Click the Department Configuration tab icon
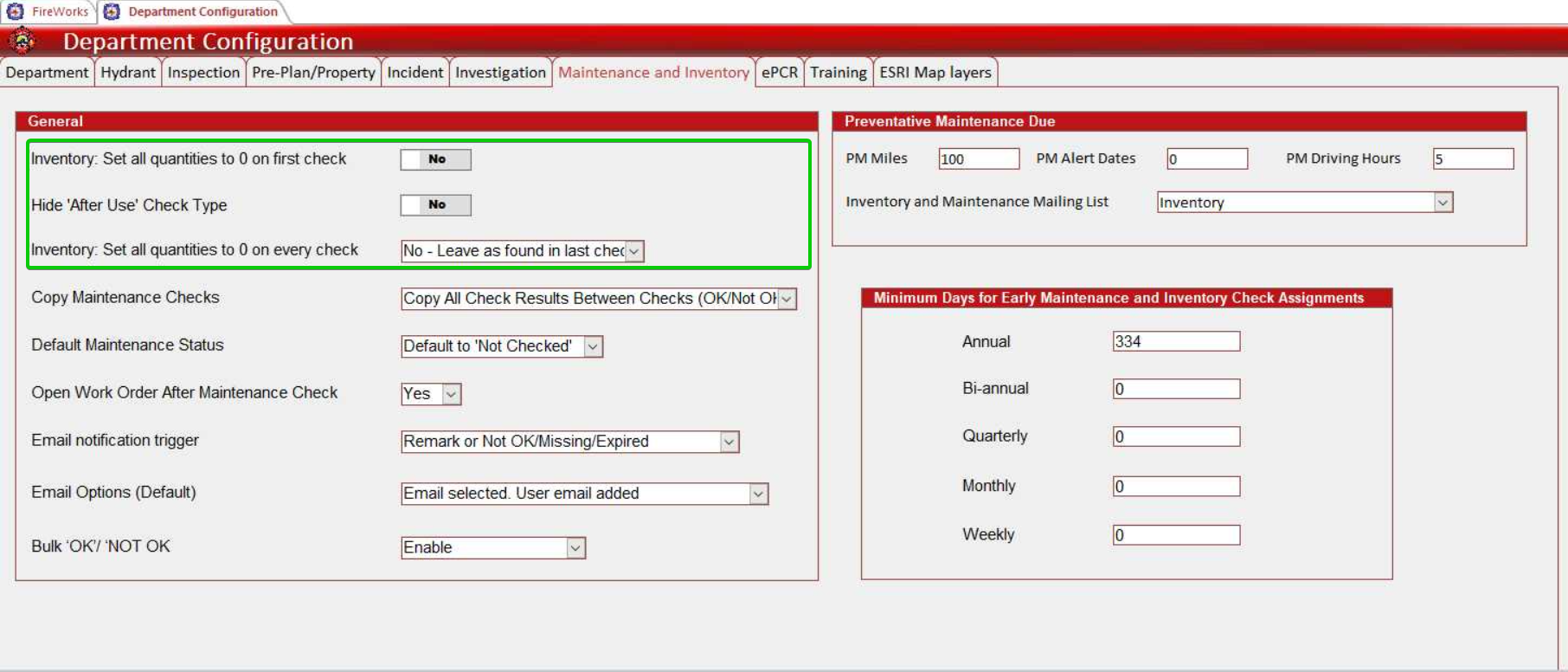 112,11
